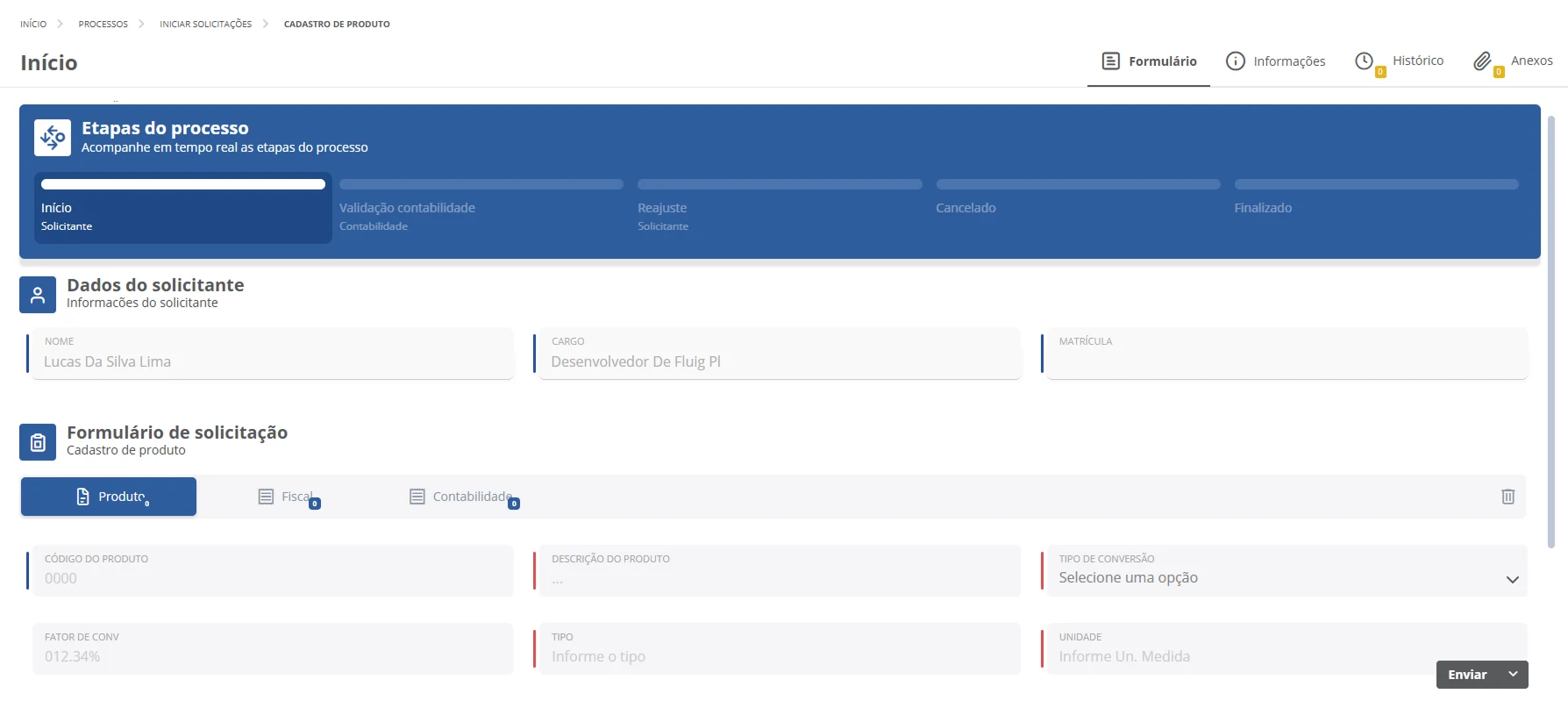The height and width of the screenshot is (708, 1568).
Task: Click the Cadastro de Produto breadcrumb
Action: click(337, 24)
